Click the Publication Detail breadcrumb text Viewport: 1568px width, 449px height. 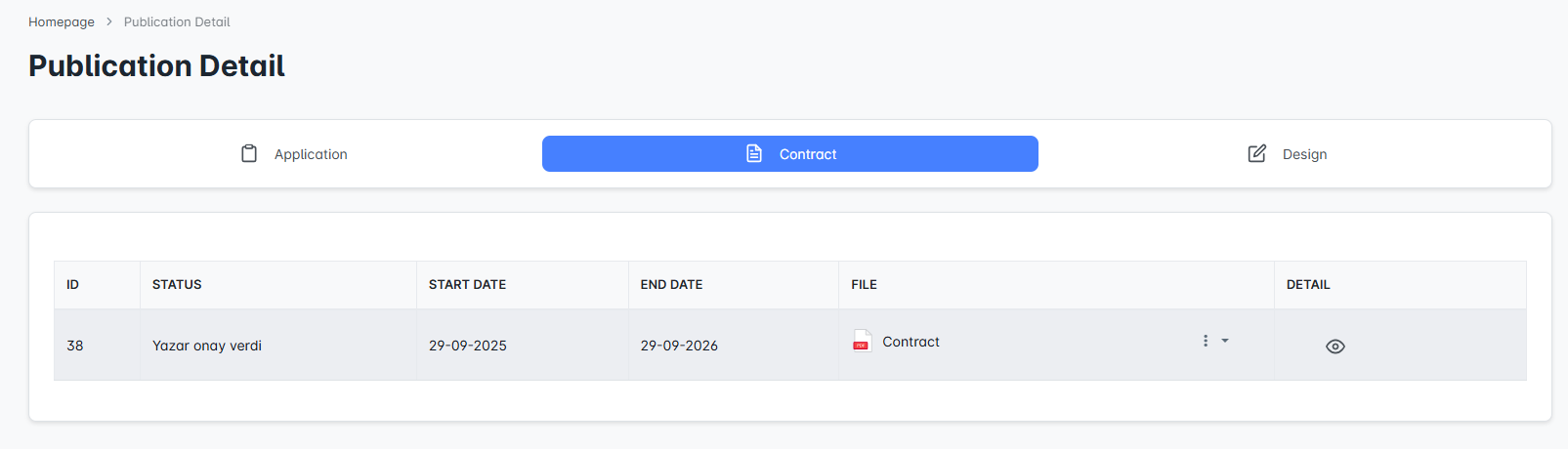[x=177, y=21]
